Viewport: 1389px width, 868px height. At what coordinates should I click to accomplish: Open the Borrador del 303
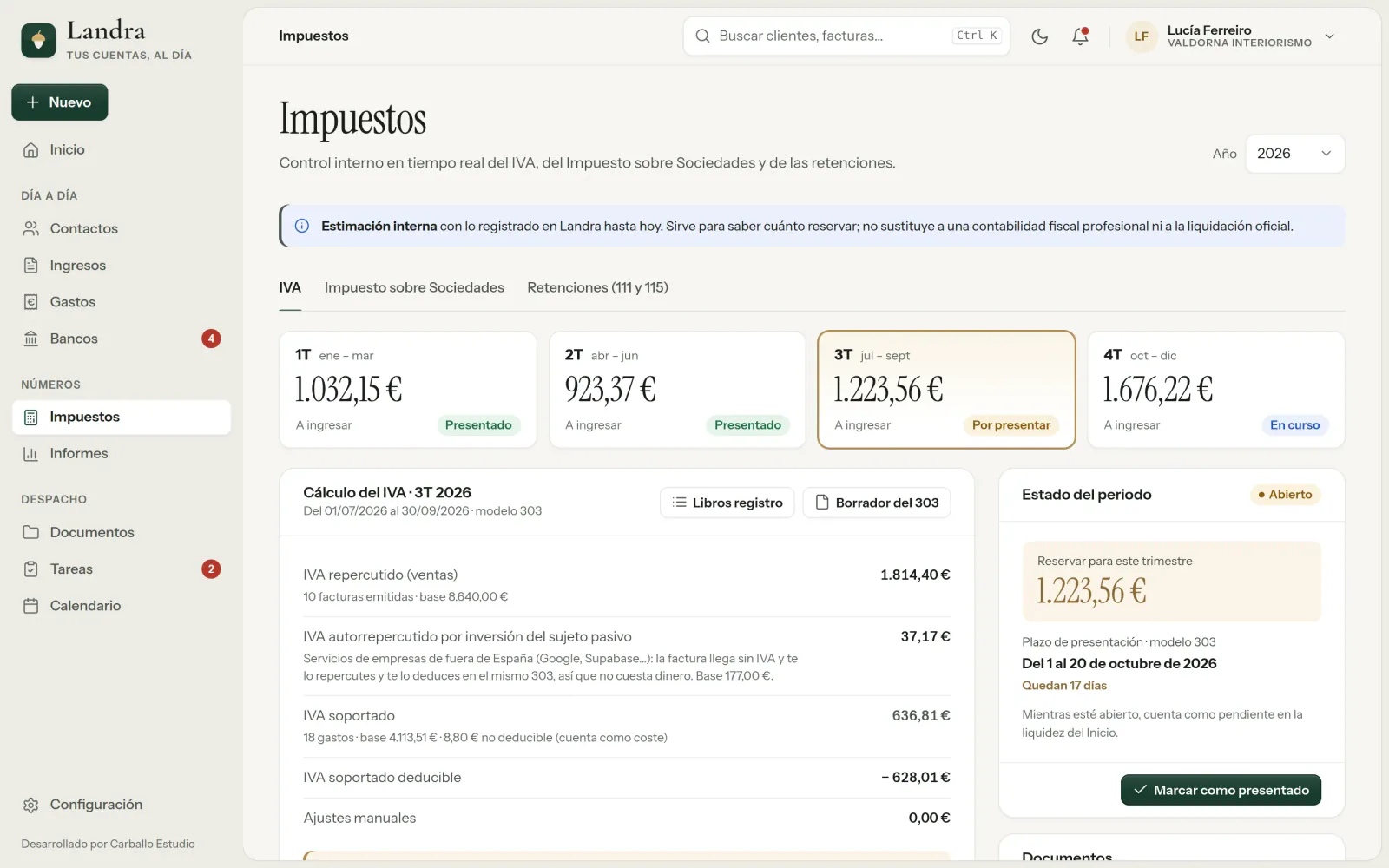877,503
